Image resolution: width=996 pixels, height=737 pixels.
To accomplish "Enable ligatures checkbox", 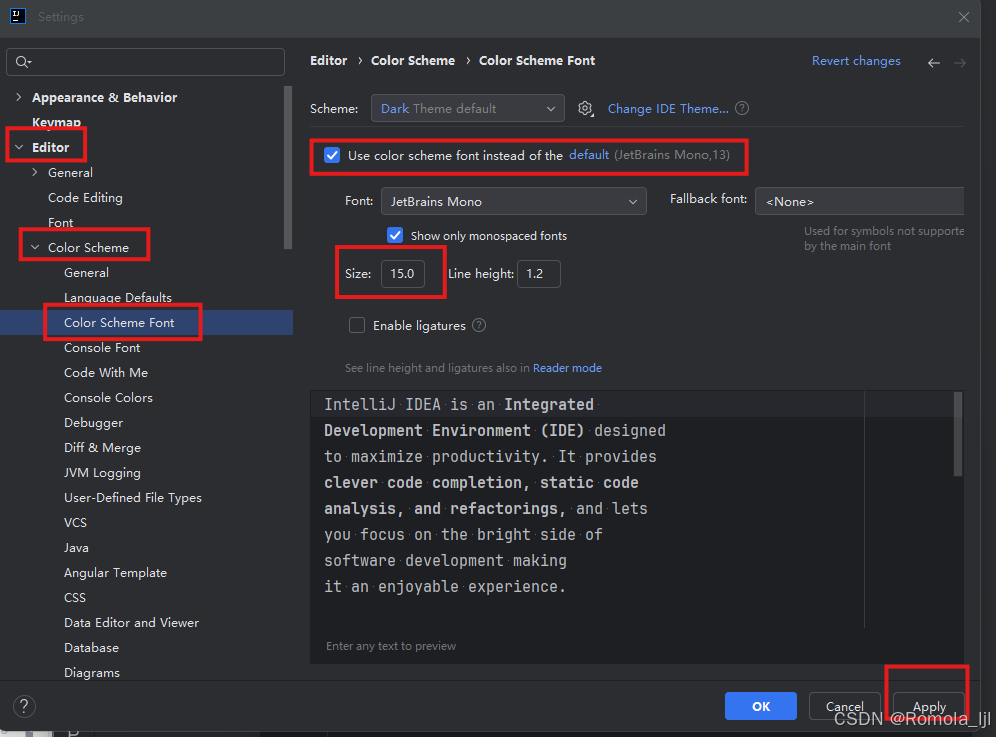I will (357, 325).
